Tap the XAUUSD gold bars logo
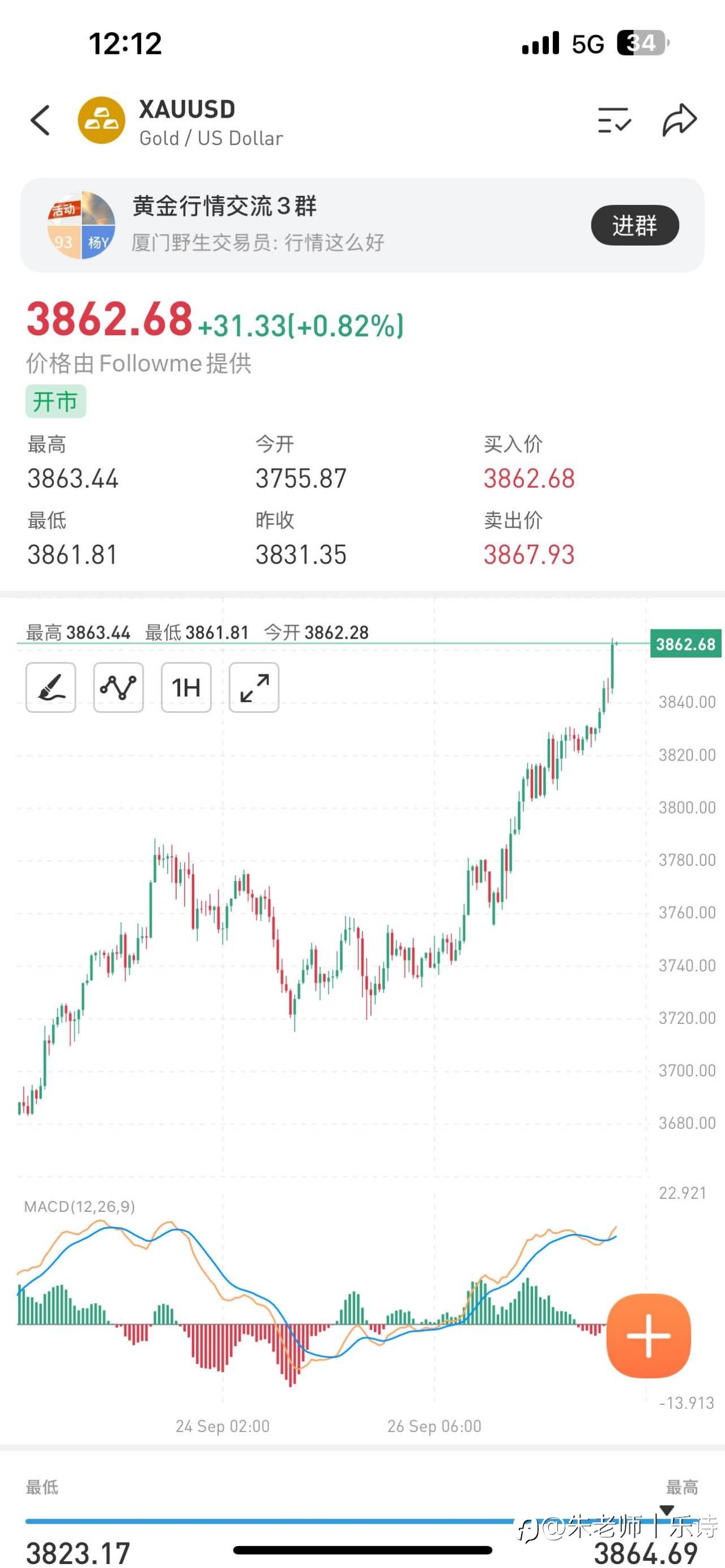 [x=101, y=121]
